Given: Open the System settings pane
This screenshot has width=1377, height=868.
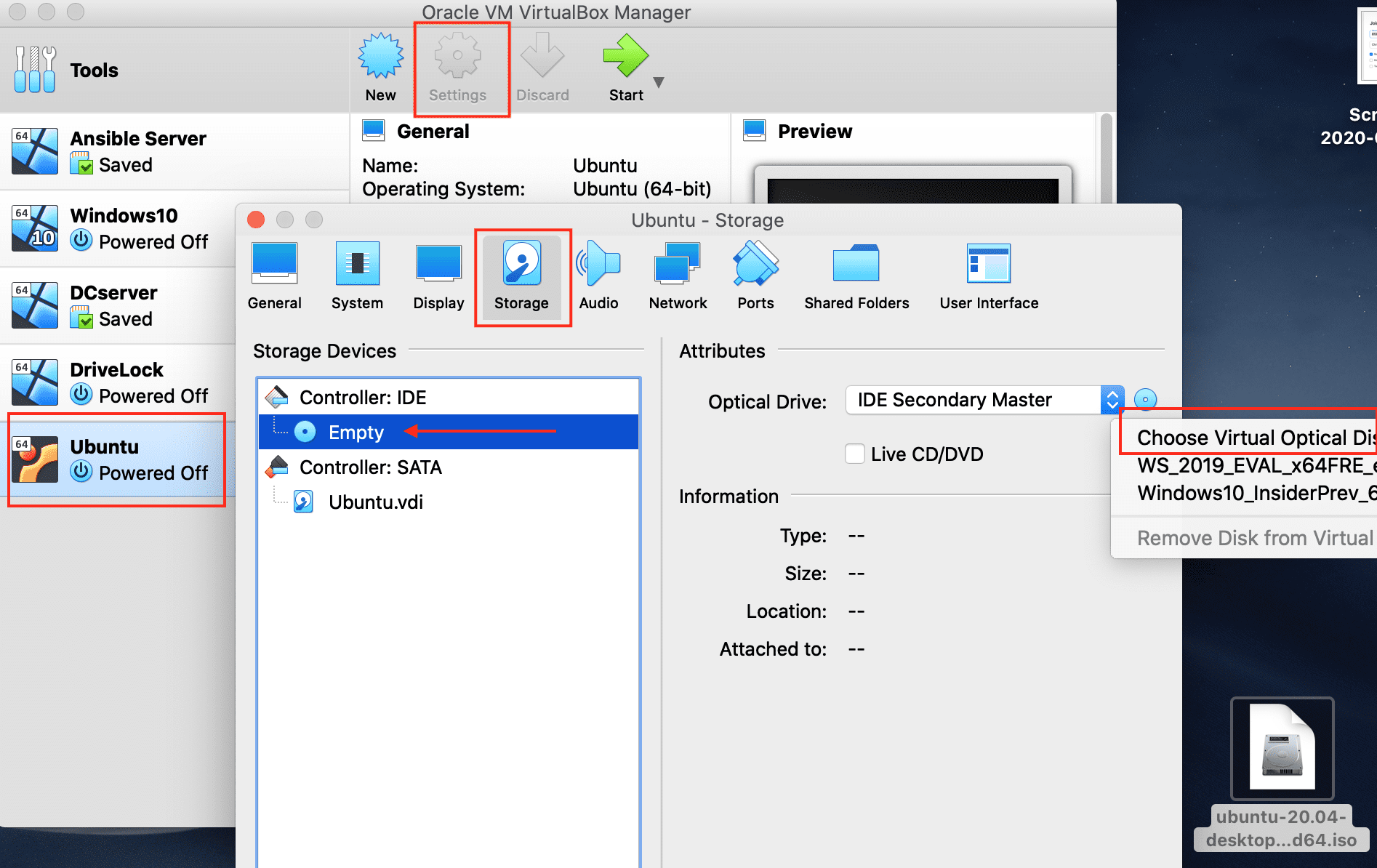Looking at the screenshot, I should pyautogui.click(x=357, y=276).
